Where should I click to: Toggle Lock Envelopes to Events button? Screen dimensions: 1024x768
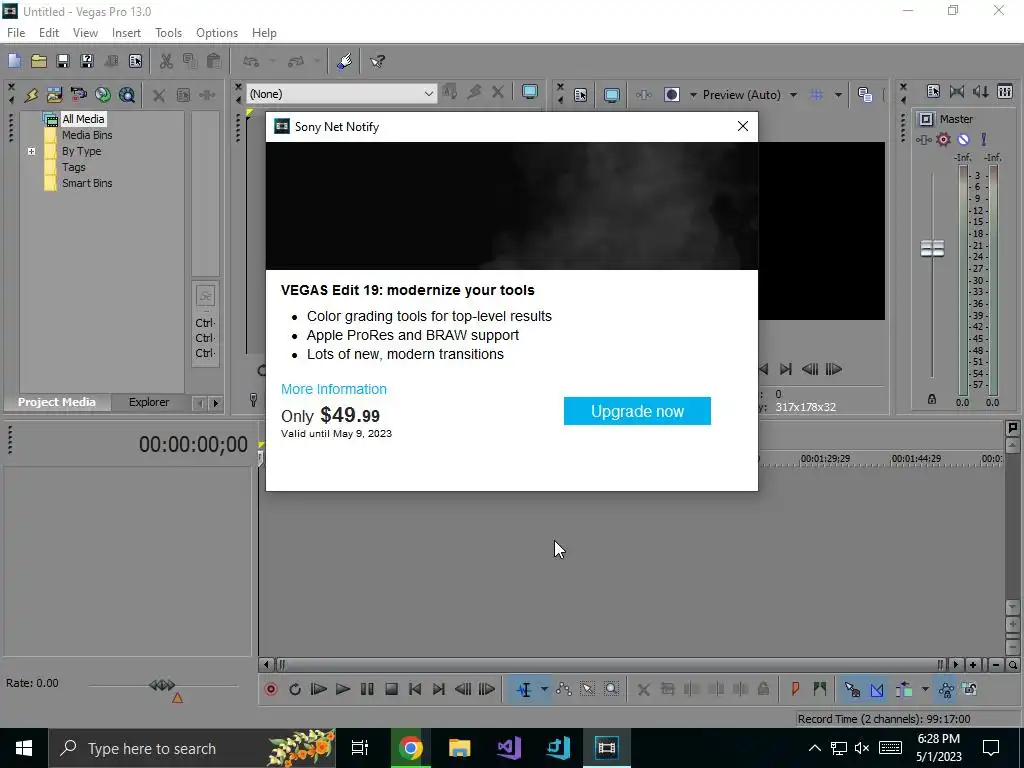coord(946,689)
